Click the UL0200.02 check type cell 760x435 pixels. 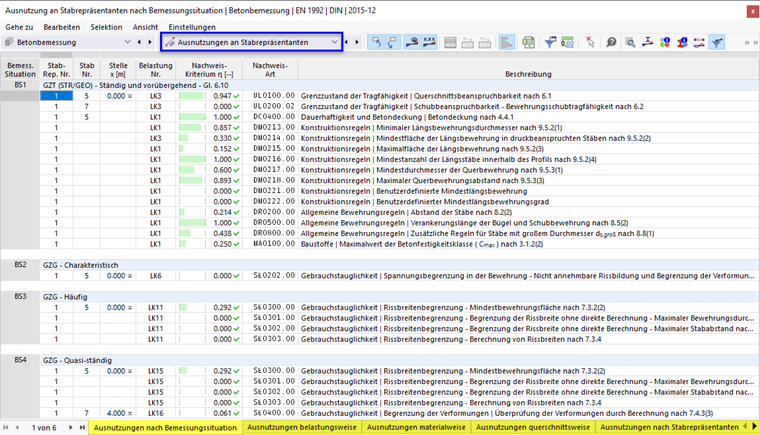pyautogui.click(x=270, y=106)
